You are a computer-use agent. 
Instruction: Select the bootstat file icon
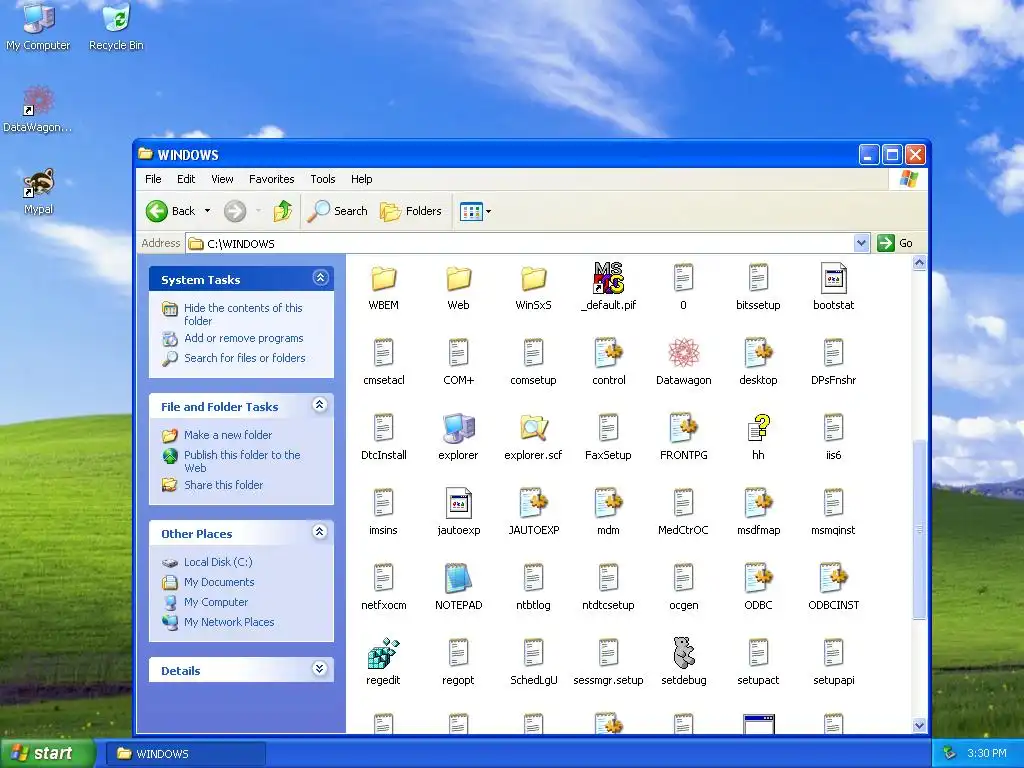(833, 278)
